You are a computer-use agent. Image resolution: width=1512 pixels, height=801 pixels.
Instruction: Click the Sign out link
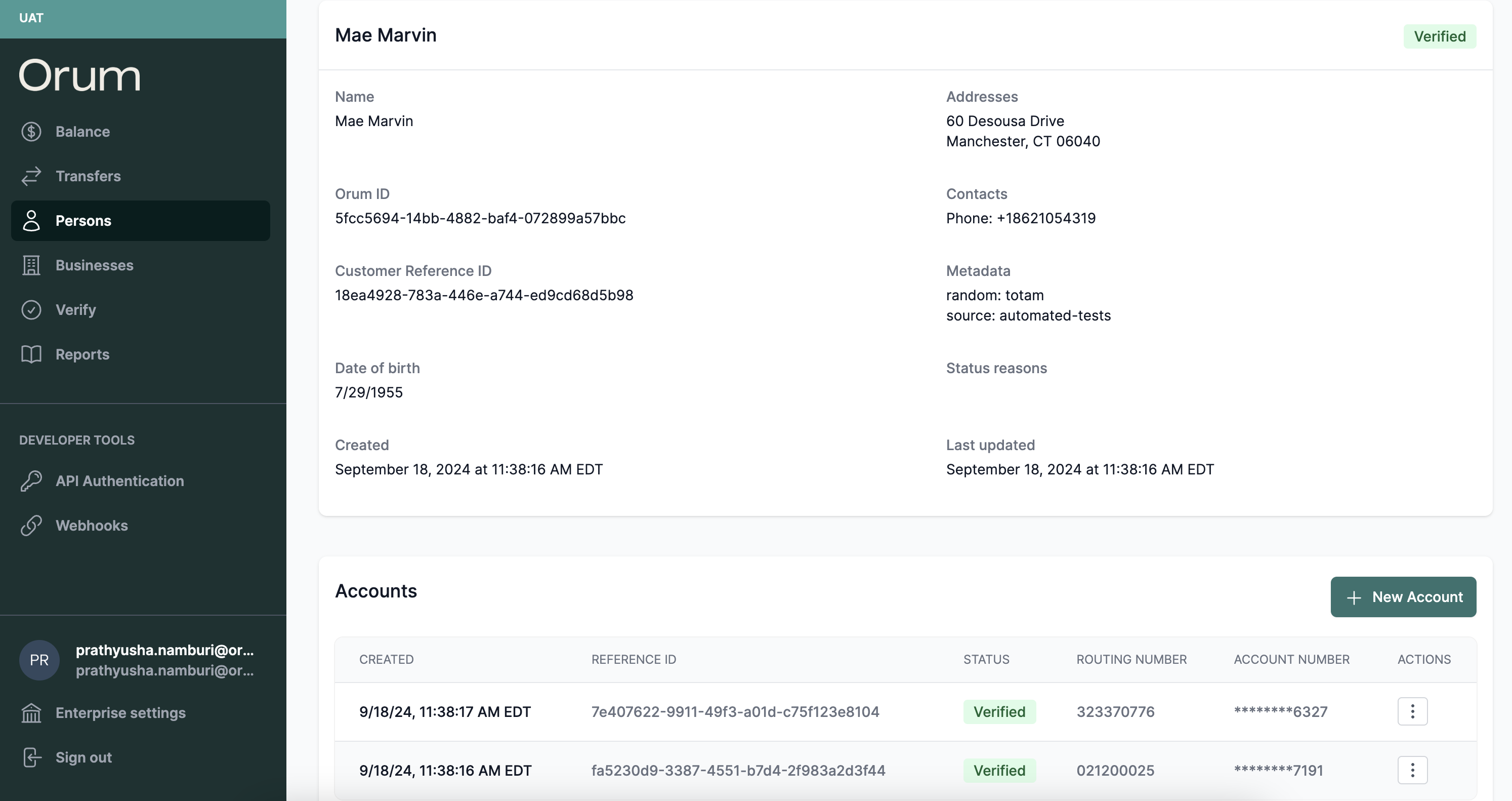(83, 757)
